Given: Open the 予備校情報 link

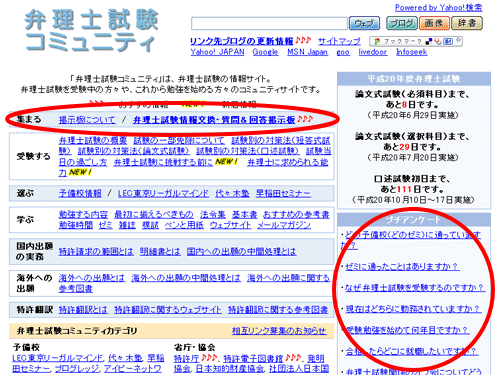Looking at the screenshot, I should point(80,193).
